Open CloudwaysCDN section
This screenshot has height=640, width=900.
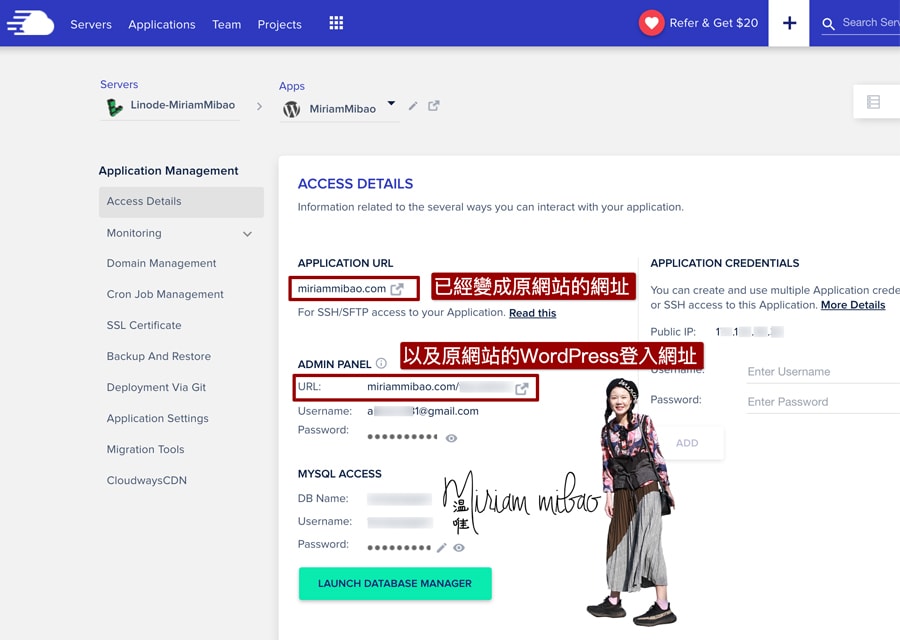tap(147, 480)
